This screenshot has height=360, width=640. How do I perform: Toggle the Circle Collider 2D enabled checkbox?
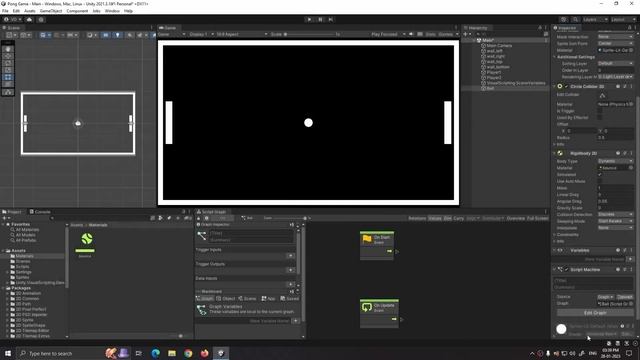point(567,87)
